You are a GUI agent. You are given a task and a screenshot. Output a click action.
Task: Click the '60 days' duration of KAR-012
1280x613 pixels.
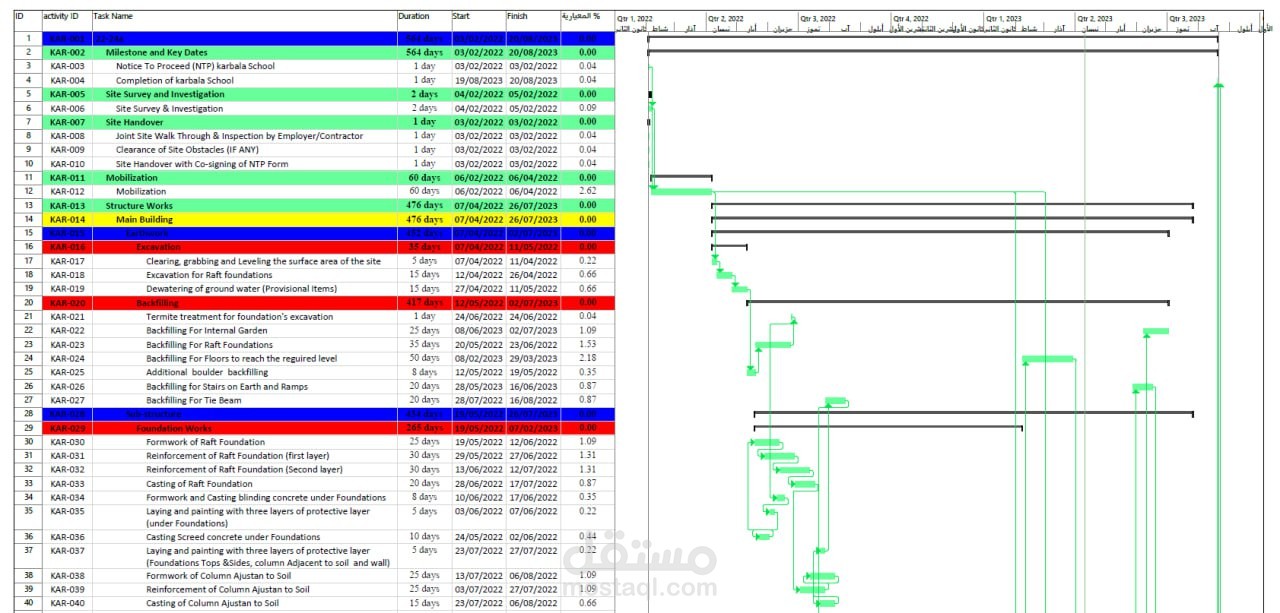pyautogui.click(x=424, y=191)
